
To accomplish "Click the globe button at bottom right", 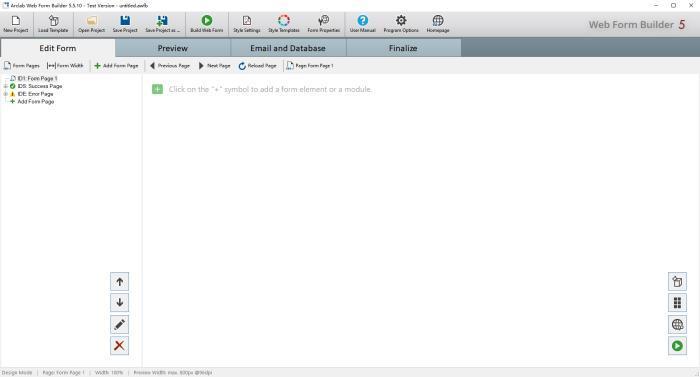I will click(677, 324).
